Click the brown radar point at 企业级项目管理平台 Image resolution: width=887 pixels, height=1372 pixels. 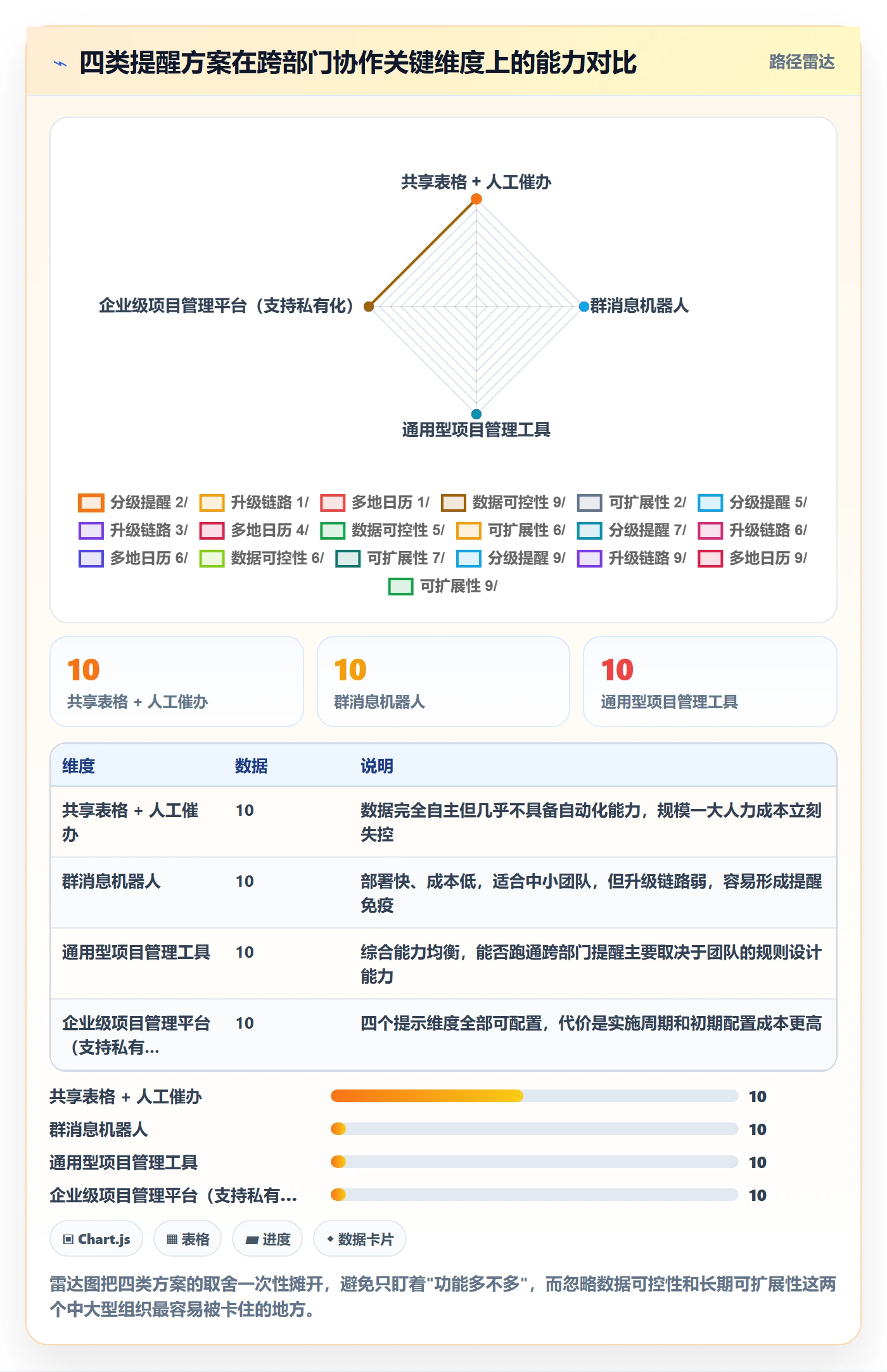[369, 307]
